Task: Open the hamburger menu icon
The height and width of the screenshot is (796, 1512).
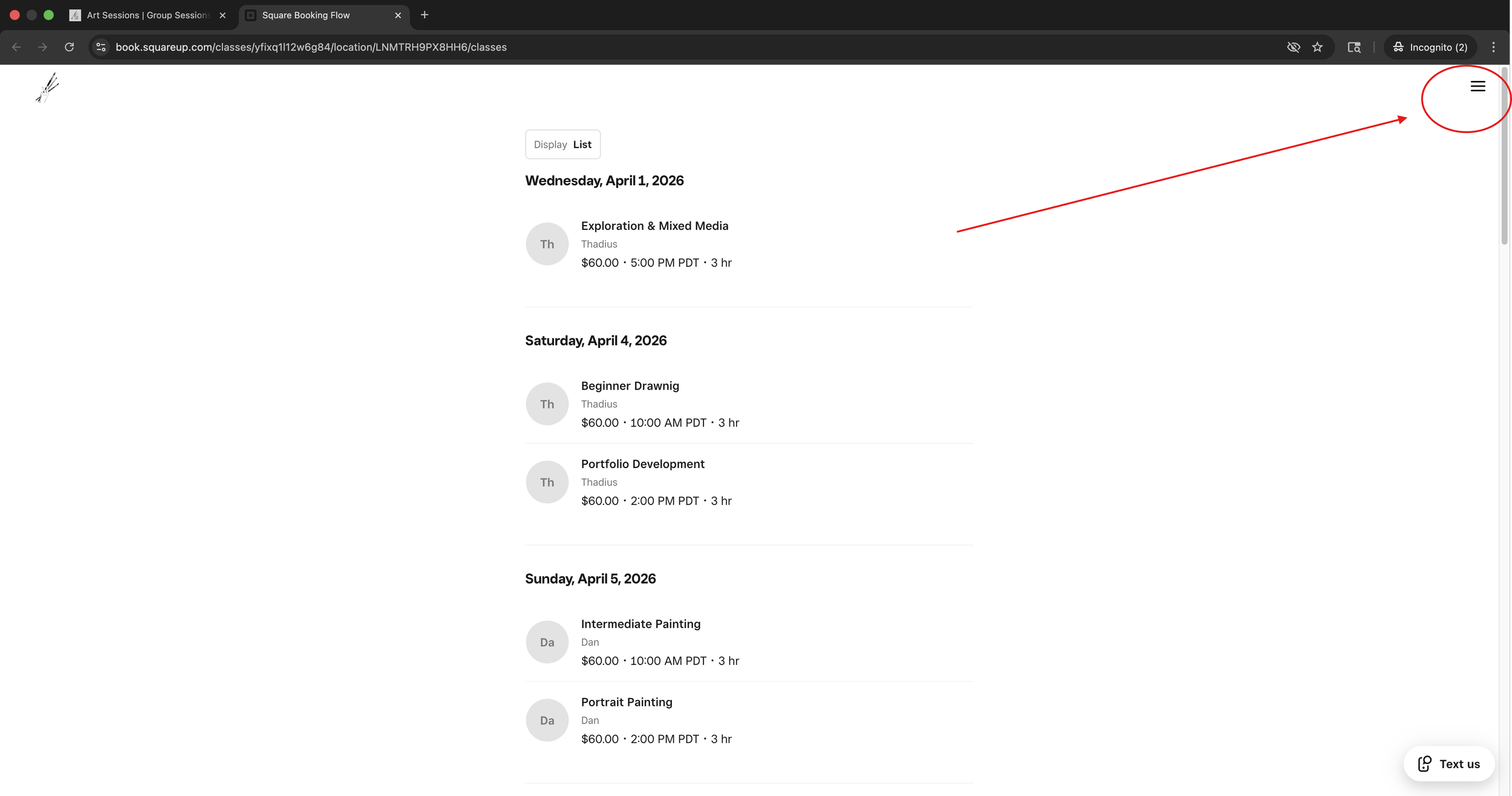Action: click(x=1477, y=86)
